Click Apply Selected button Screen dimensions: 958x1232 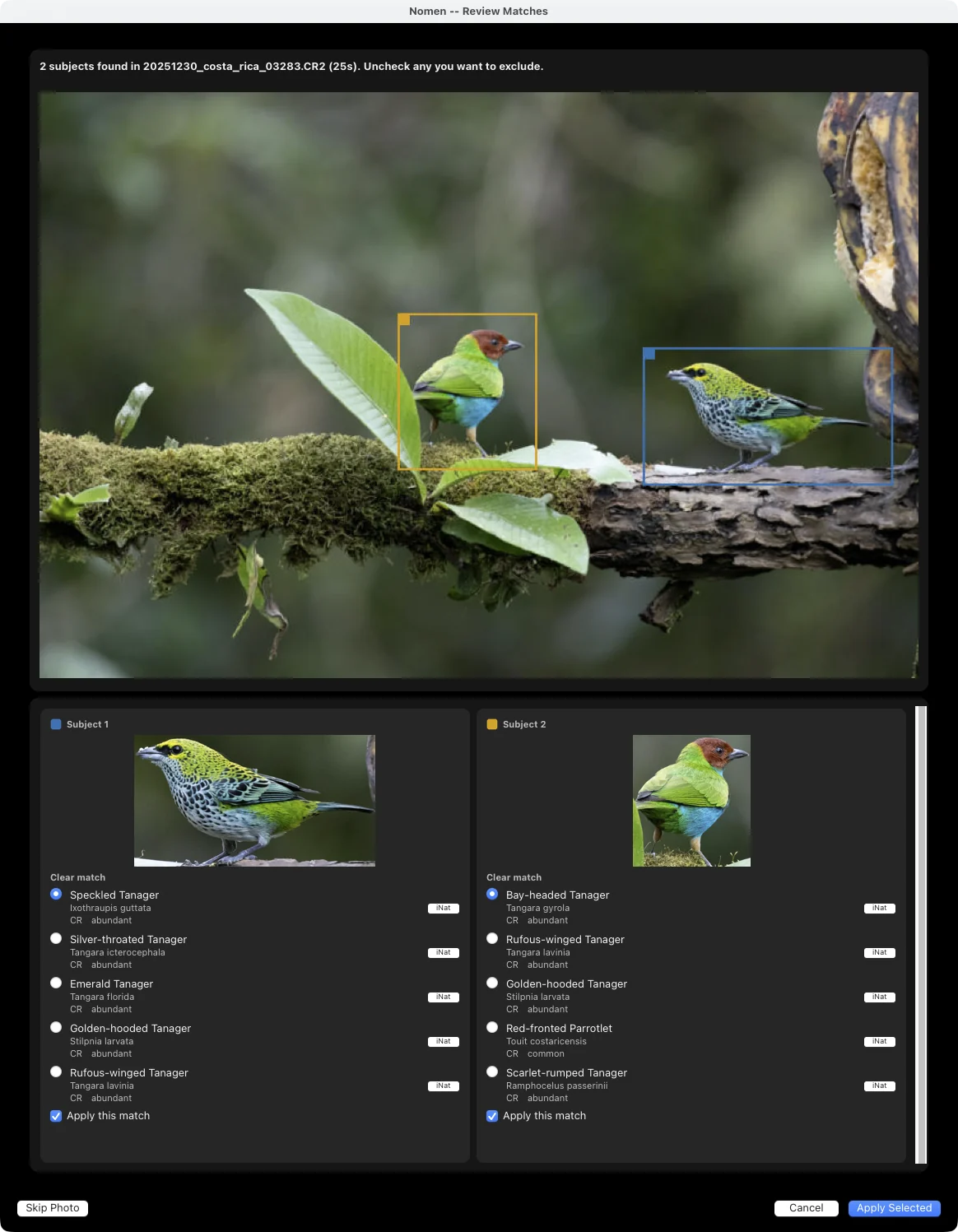[x=895, y=1208]
